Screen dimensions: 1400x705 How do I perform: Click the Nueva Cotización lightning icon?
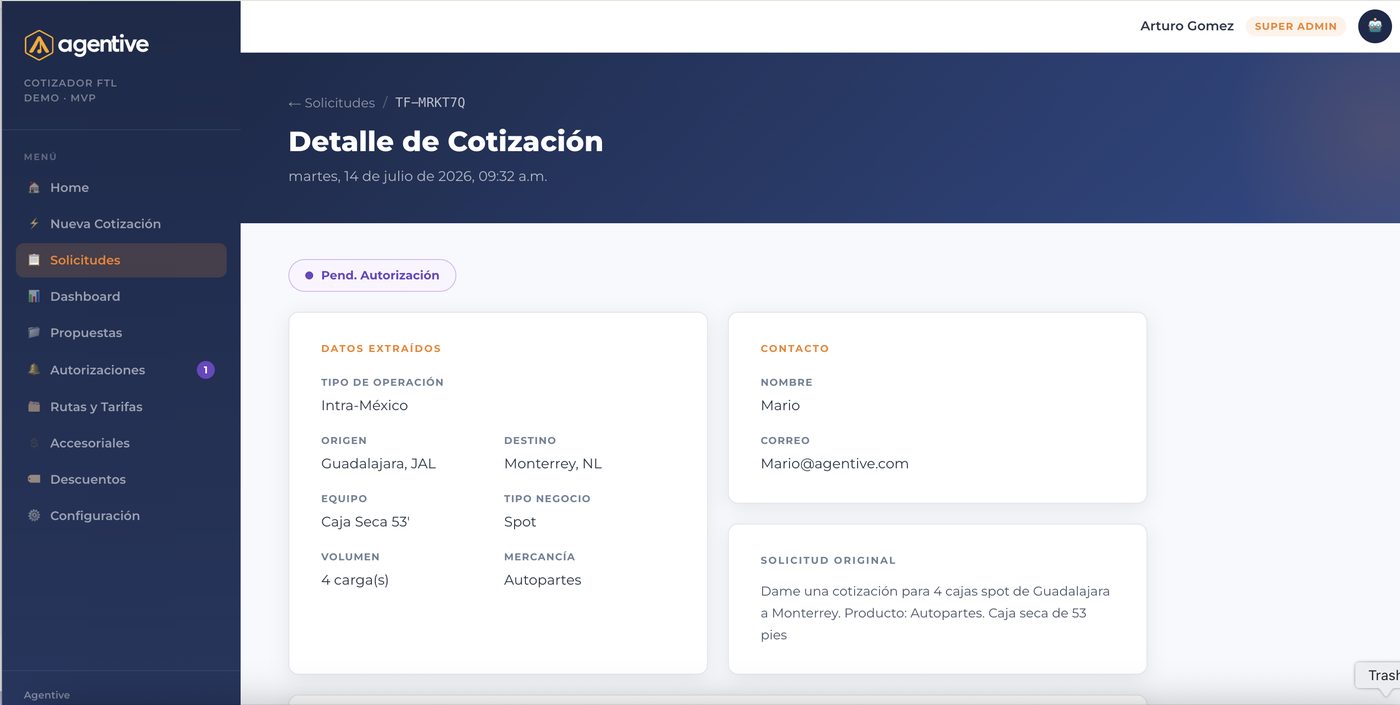[34, 224]
